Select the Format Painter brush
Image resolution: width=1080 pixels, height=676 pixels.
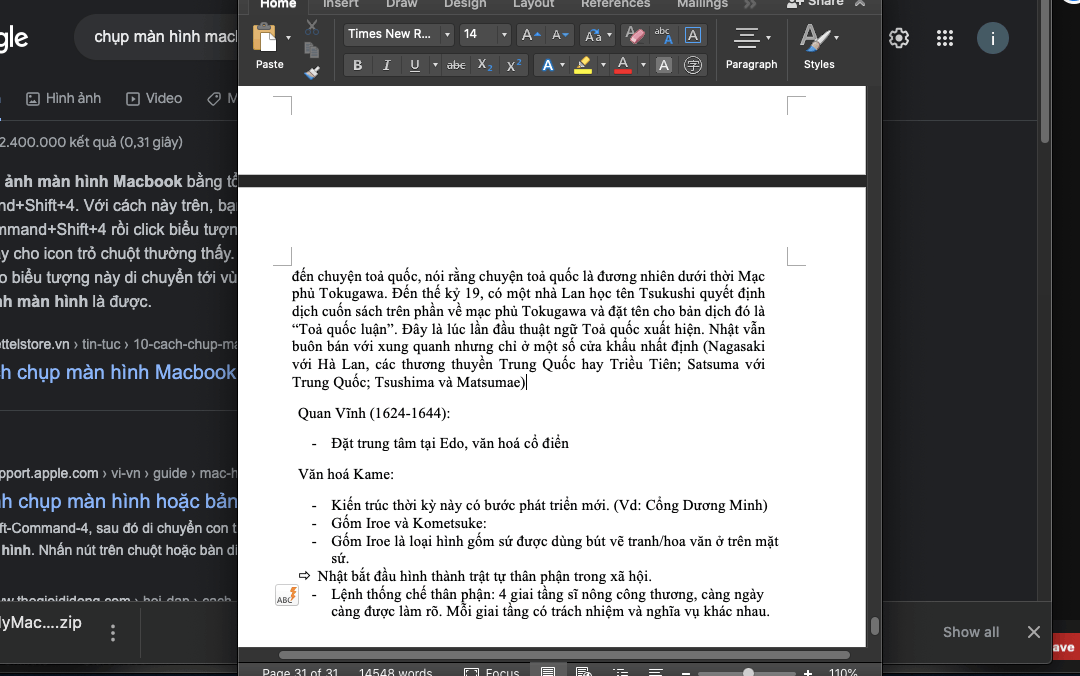point(312,72)
